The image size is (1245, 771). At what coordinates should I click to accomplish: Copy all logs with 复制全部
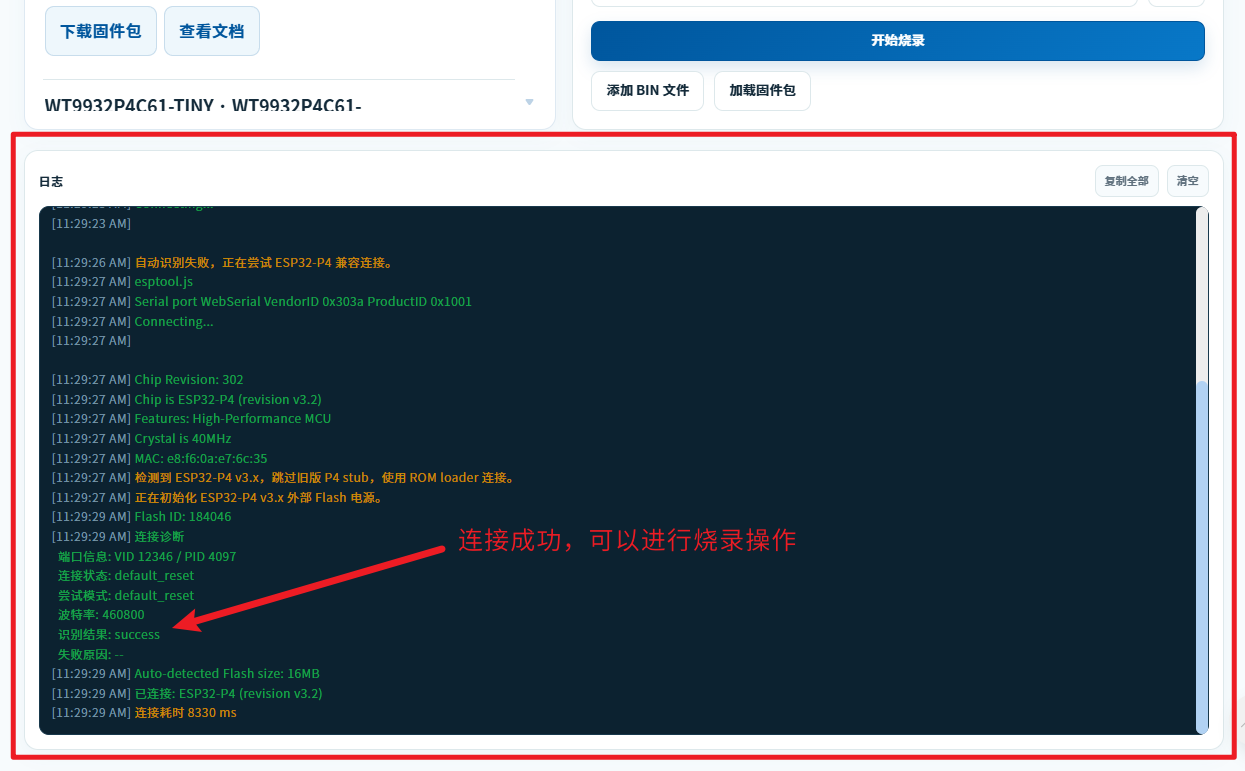tap(1127, 181)
